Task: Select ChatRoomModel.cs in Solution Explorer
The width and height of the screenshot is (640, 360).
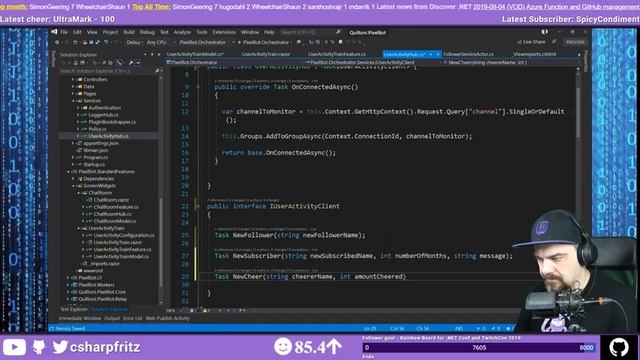Action: click(x=115, y=221)
